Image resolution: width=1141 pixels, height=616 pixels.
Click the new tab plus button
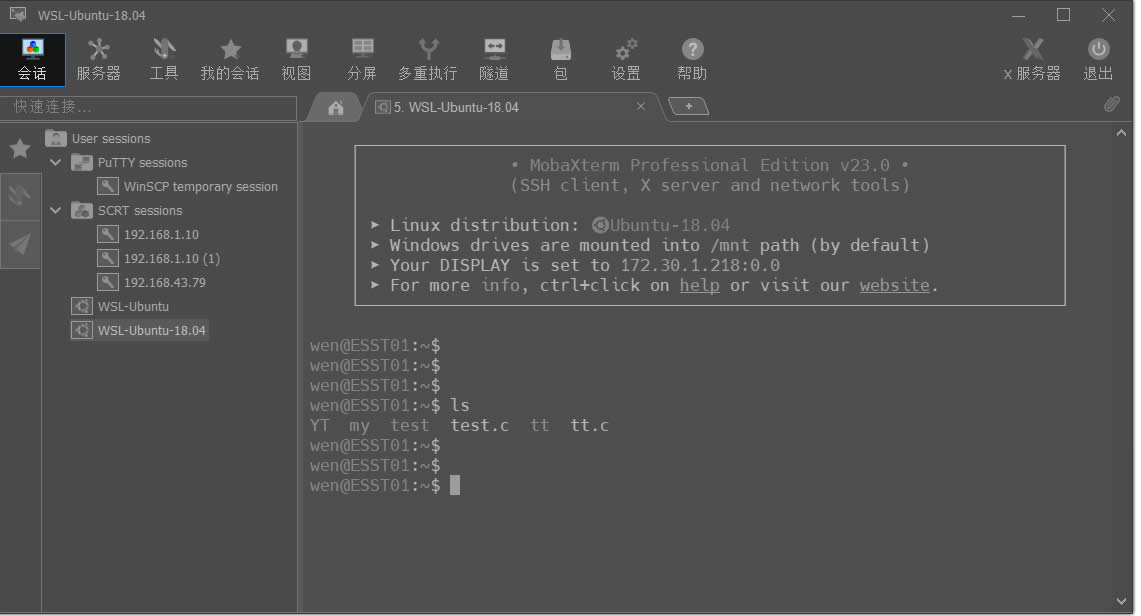point(688,106)
